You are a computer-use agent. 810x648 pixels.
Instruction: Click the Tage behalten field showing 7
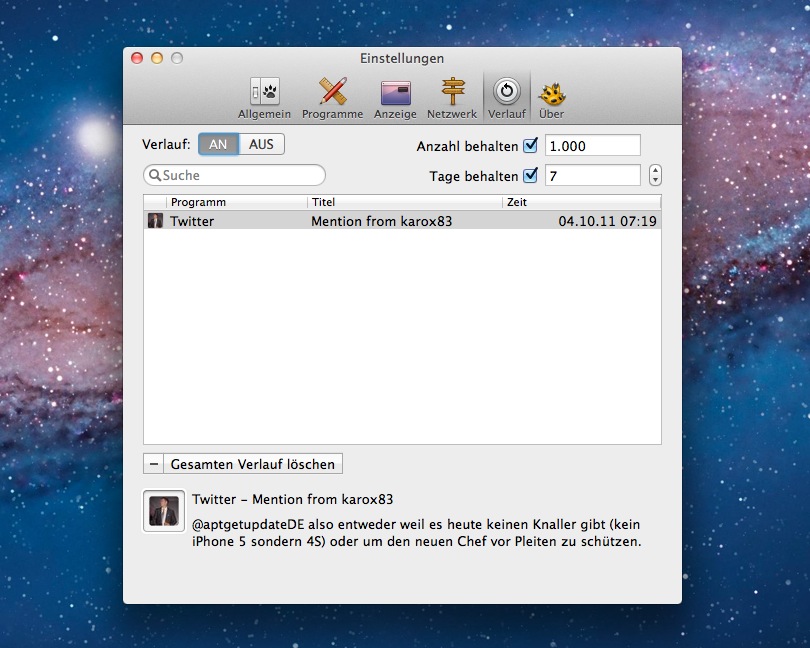click(x=593, y=176)
